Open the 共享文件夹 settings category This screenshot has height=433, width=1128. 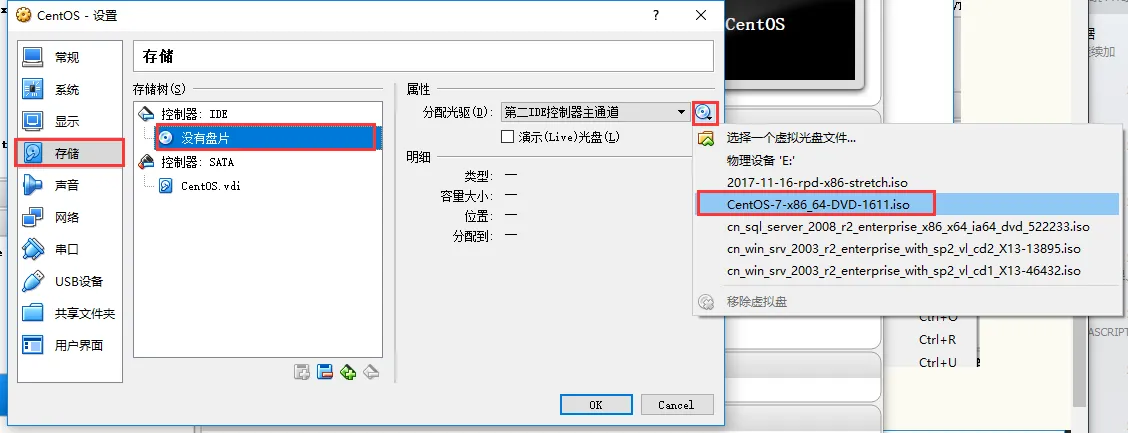70,314
